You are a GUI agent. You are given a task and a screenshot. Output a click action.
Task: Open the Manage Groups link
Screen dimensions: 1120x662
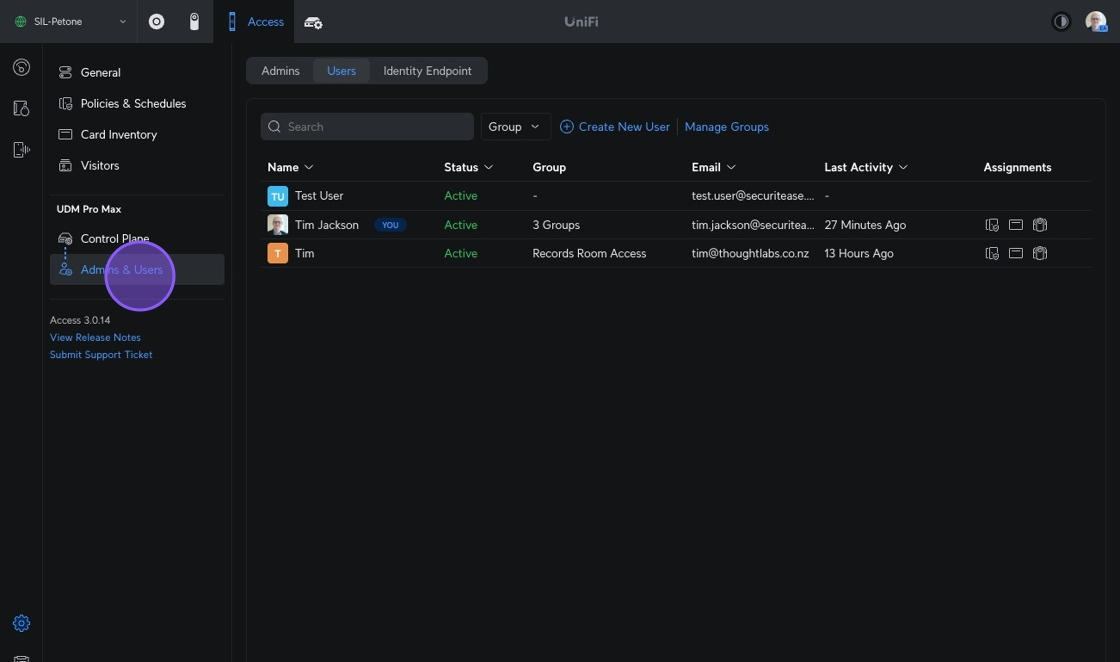(x=726, y=127)
